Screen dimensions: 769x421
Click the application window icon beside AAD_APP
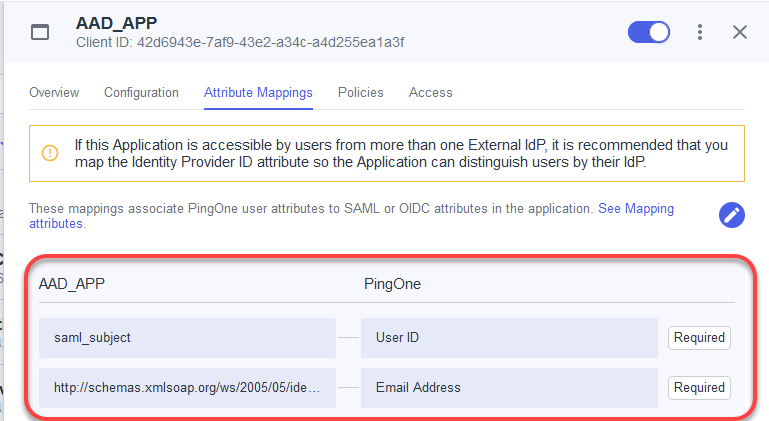40,32
